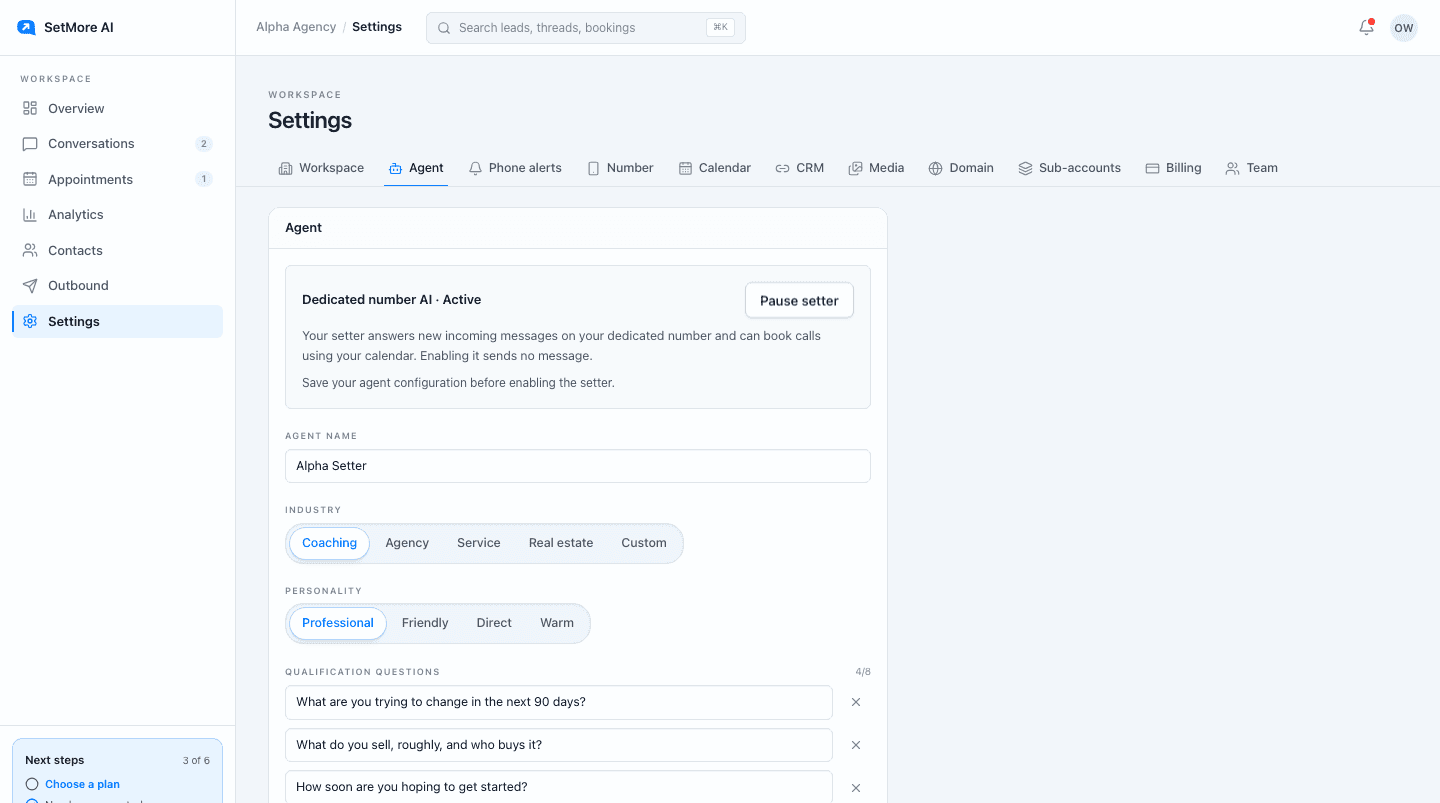Open the Billing tab
Image resolution: width=1440 pixels, height=803 pixels.
tap(1173, 168)
